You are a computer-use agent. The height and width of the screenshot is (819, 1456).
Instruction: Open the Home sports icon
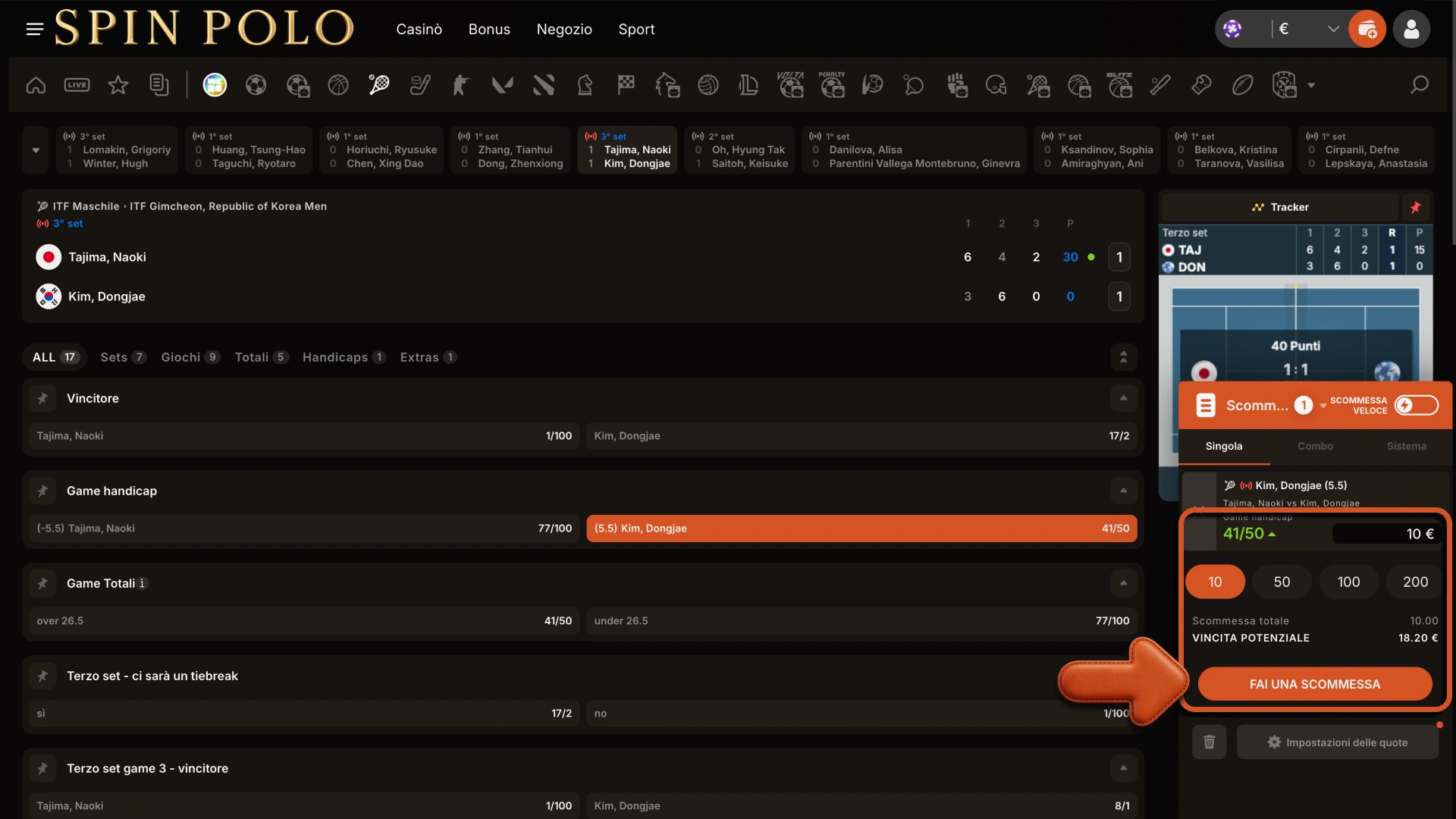36,85
